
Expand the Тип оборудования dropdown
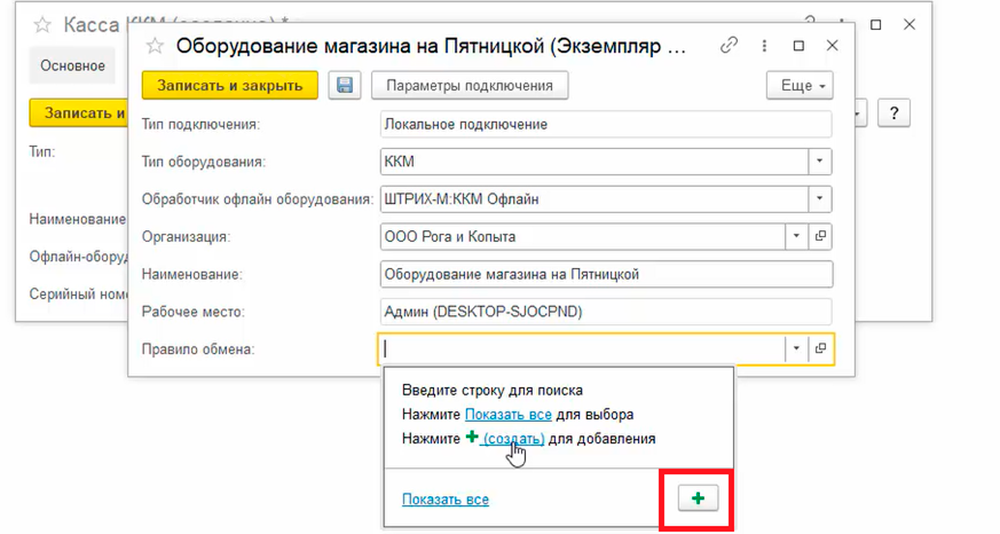pos(820,161)
